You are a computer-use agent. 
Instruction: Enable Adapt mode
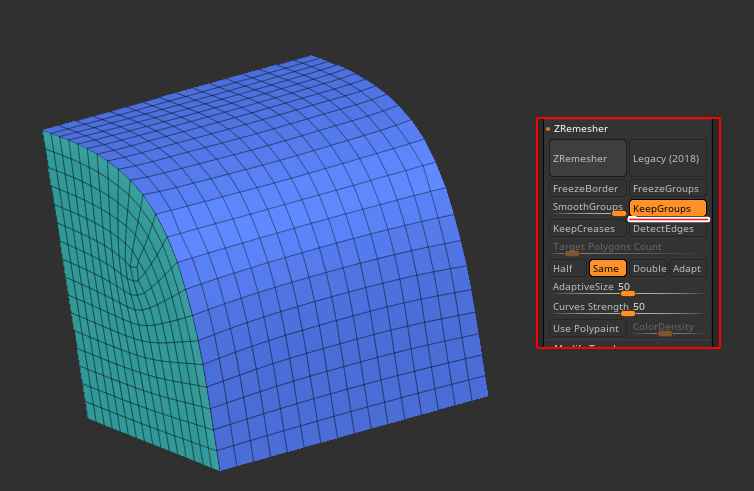pos(687,268)
